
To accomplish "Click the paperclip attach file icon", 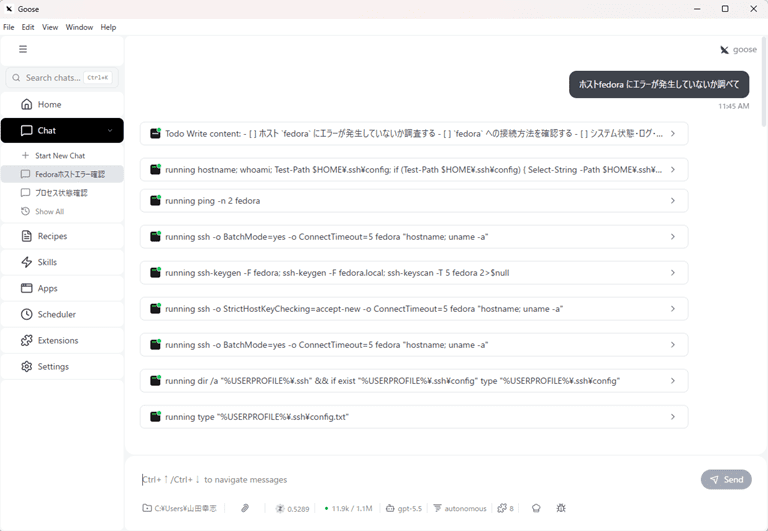I will click(245, 508).
